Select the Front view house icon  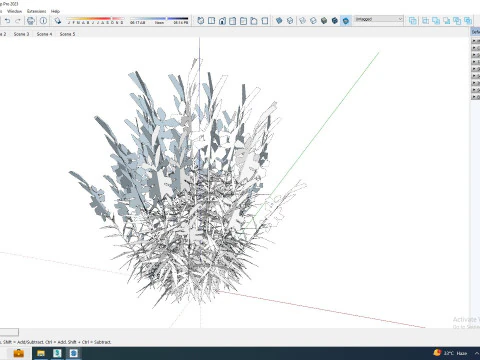tap(222, 21)
